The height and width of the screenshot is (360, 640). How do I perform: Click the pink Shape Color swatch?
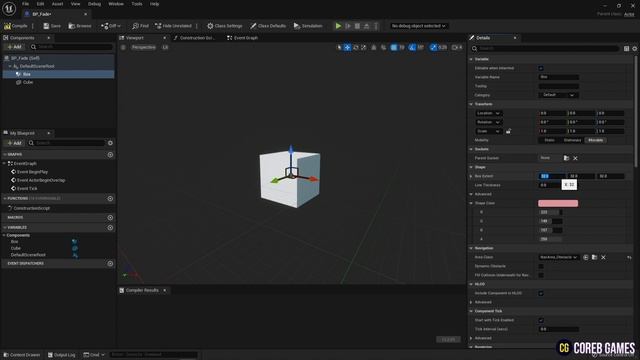(558, 203)
